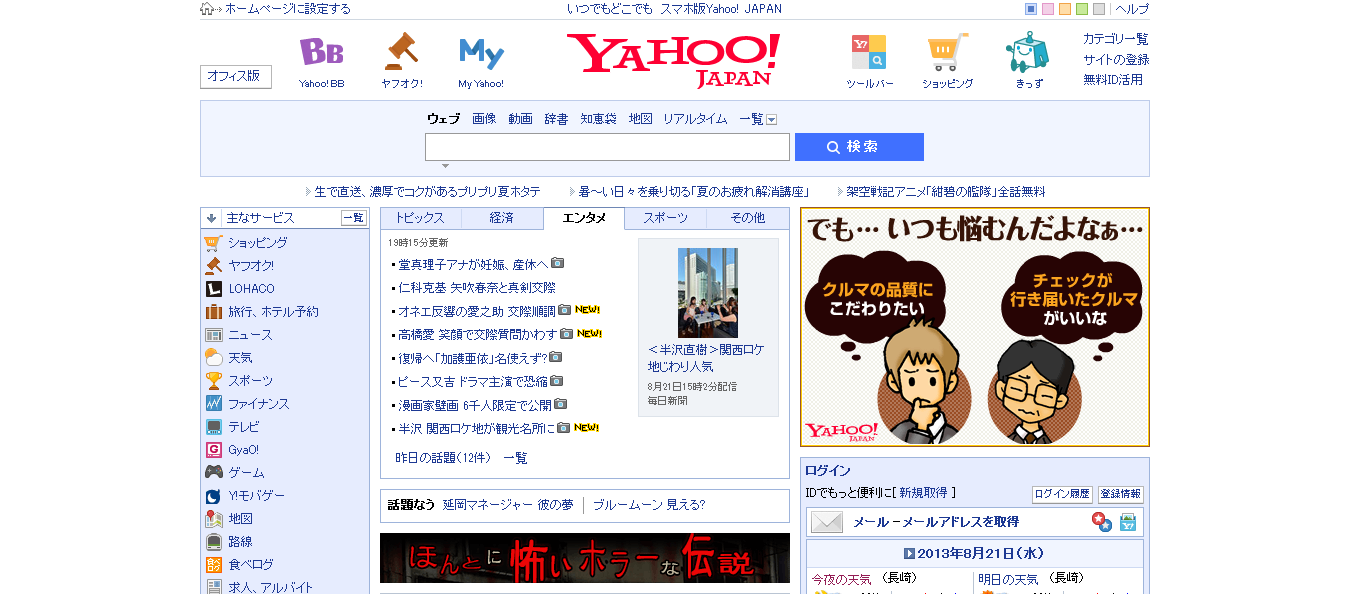
Task: Select 知恵袋 search type
Action: (x=598, y=119)
